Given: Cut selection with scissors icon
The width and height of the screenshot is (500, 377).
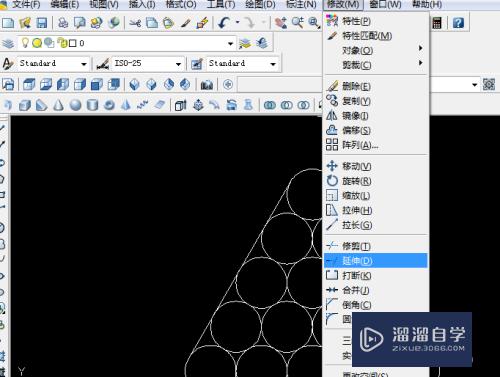Looking at the screenshot, I should pos(135,23).
